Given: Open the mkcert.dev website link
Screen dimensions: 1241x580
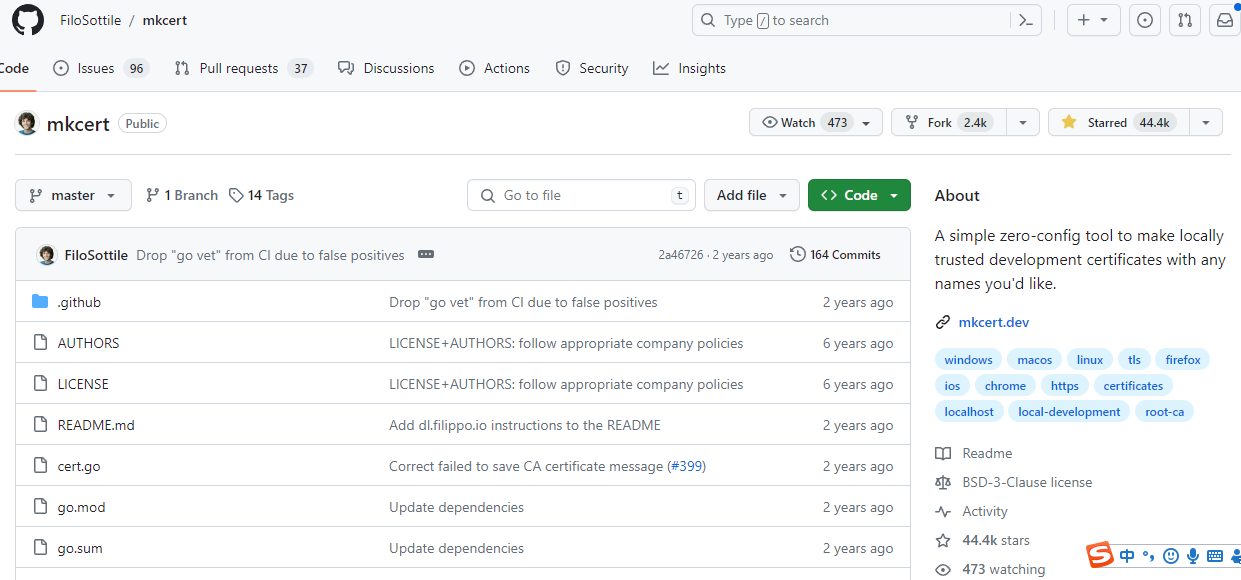Looking at the screenshot, I should point(993,322).
